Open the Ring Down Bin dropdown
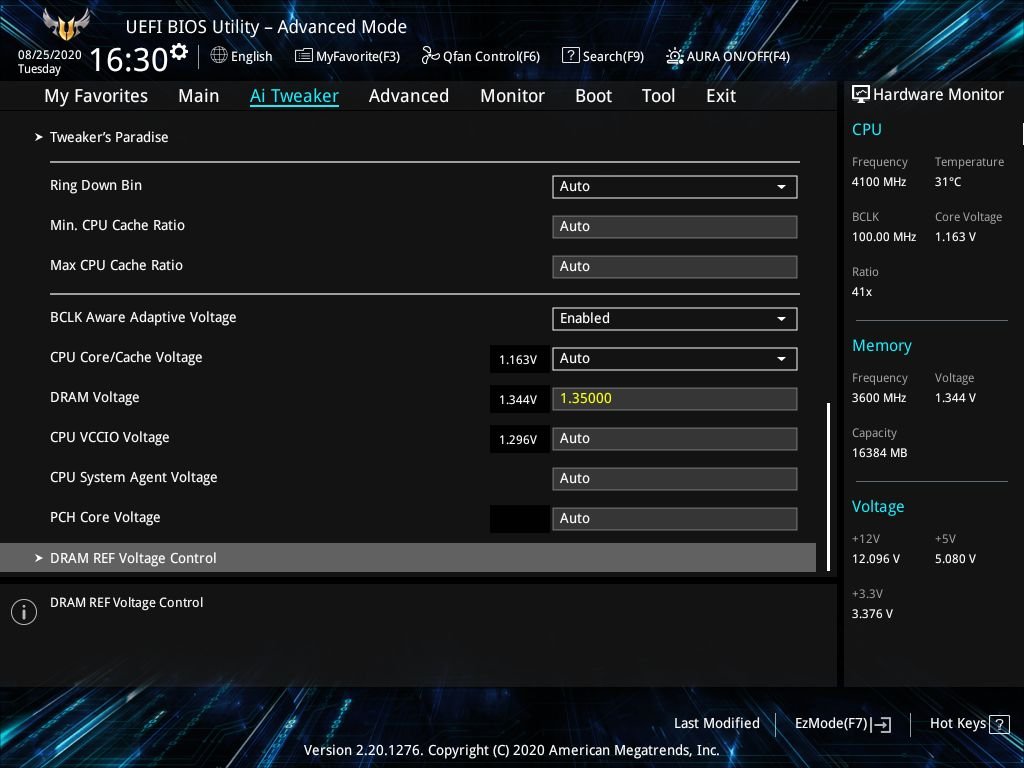This screenshot has height=768, width=1024. (674, 187)
